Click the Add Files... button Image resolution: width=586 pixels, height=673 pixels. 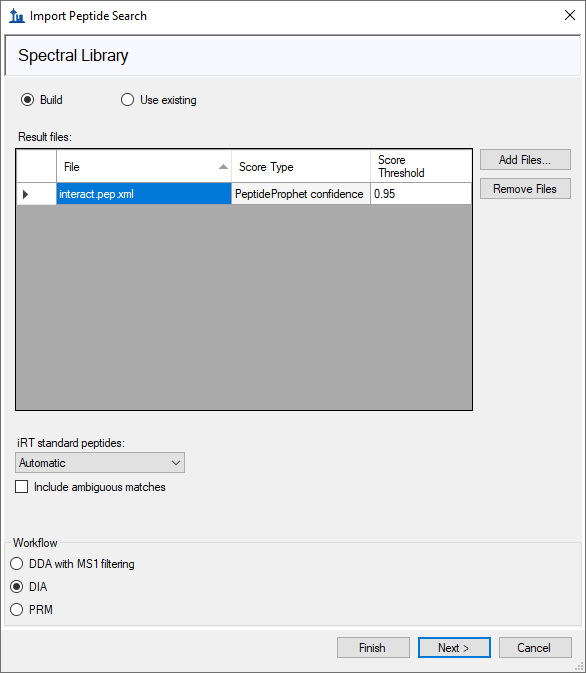tap(525, 160)
